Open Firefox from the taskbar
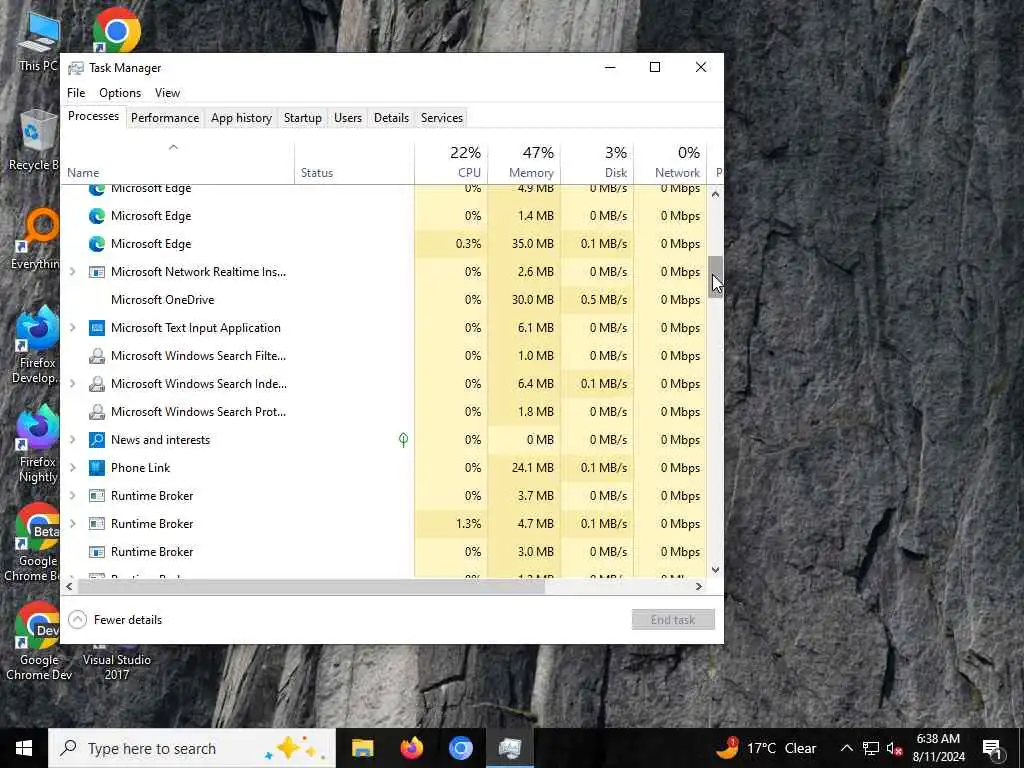 click(411, 748)
